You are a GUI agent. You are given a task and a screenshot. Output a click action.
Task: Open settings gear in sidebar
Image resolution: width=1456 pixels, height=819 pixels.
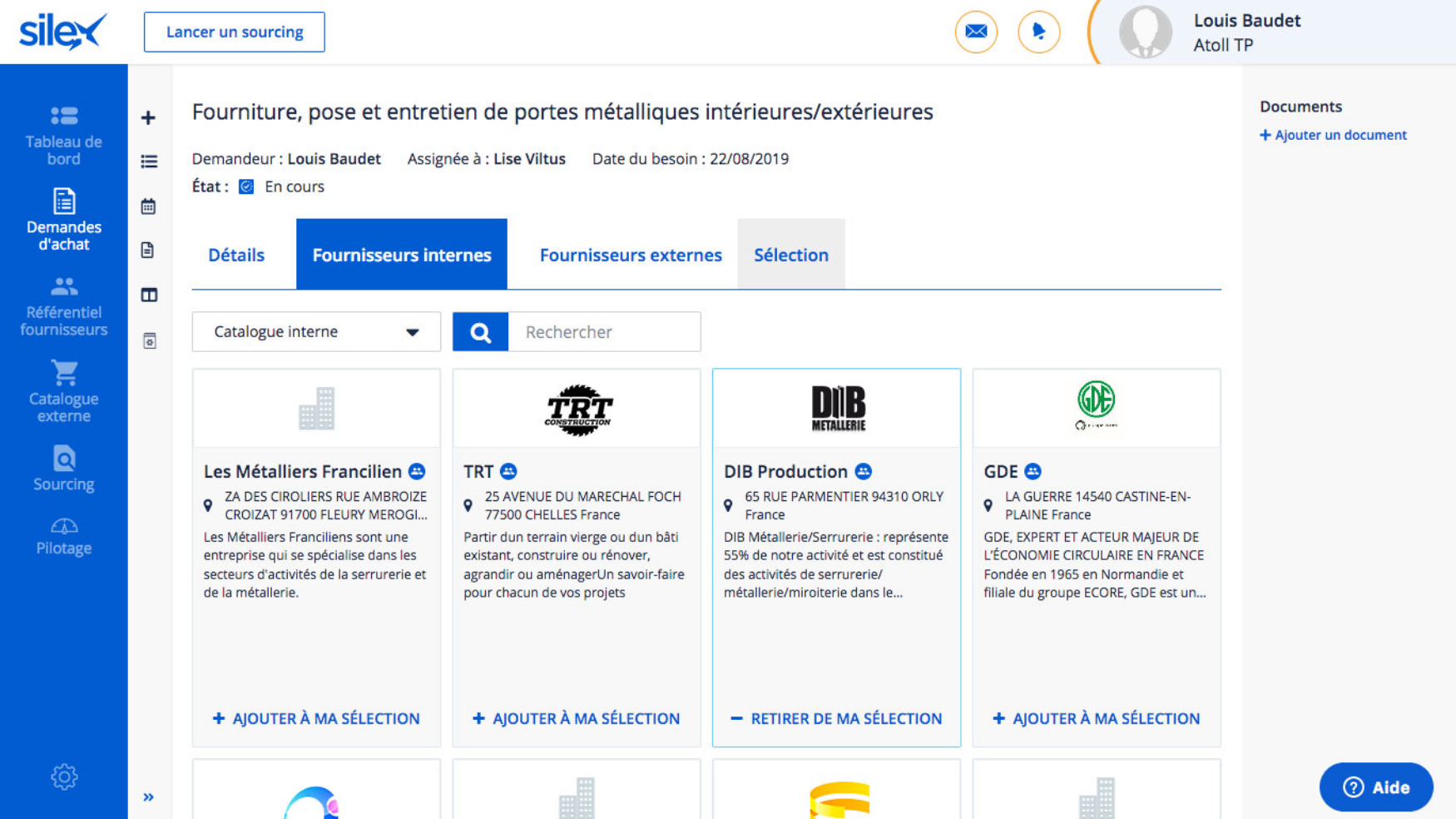coord(64,777)
